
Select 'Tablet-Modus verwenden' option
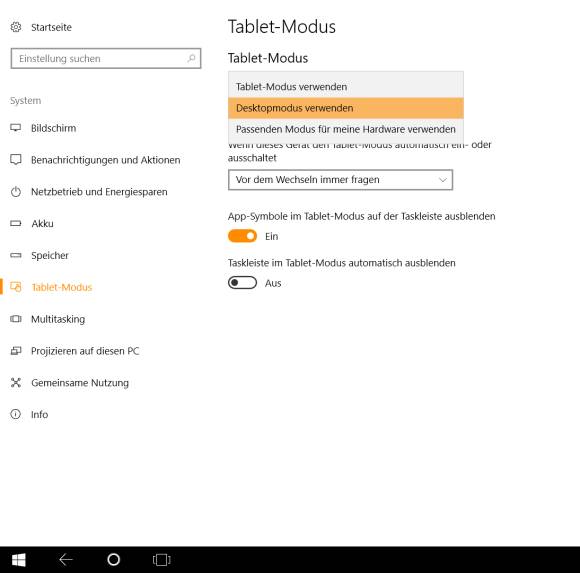coord(346,87)
